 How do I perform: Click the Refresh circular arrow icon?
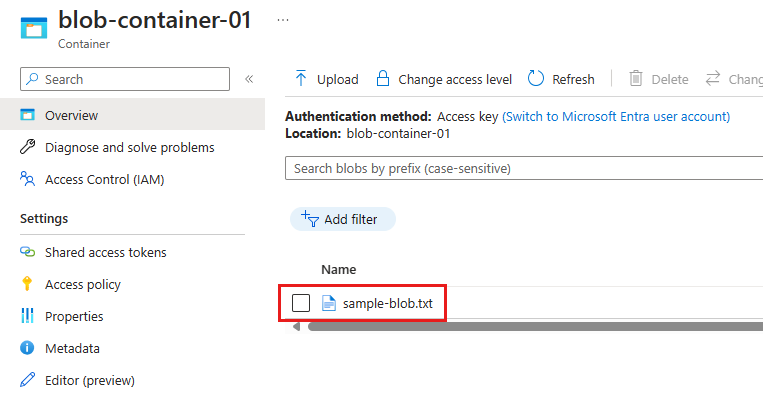click(x=536, y=79)
